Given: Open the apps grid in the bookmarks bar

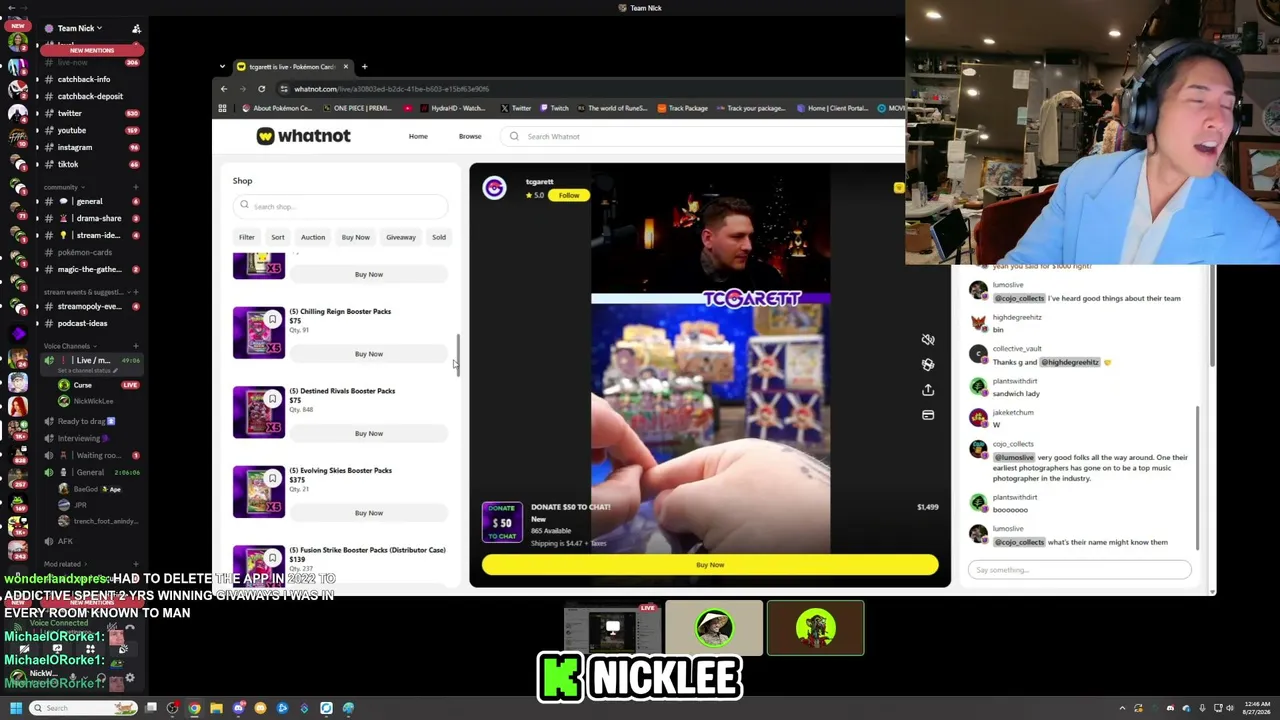Looking at the screenshot, I should tap(222, 108).
